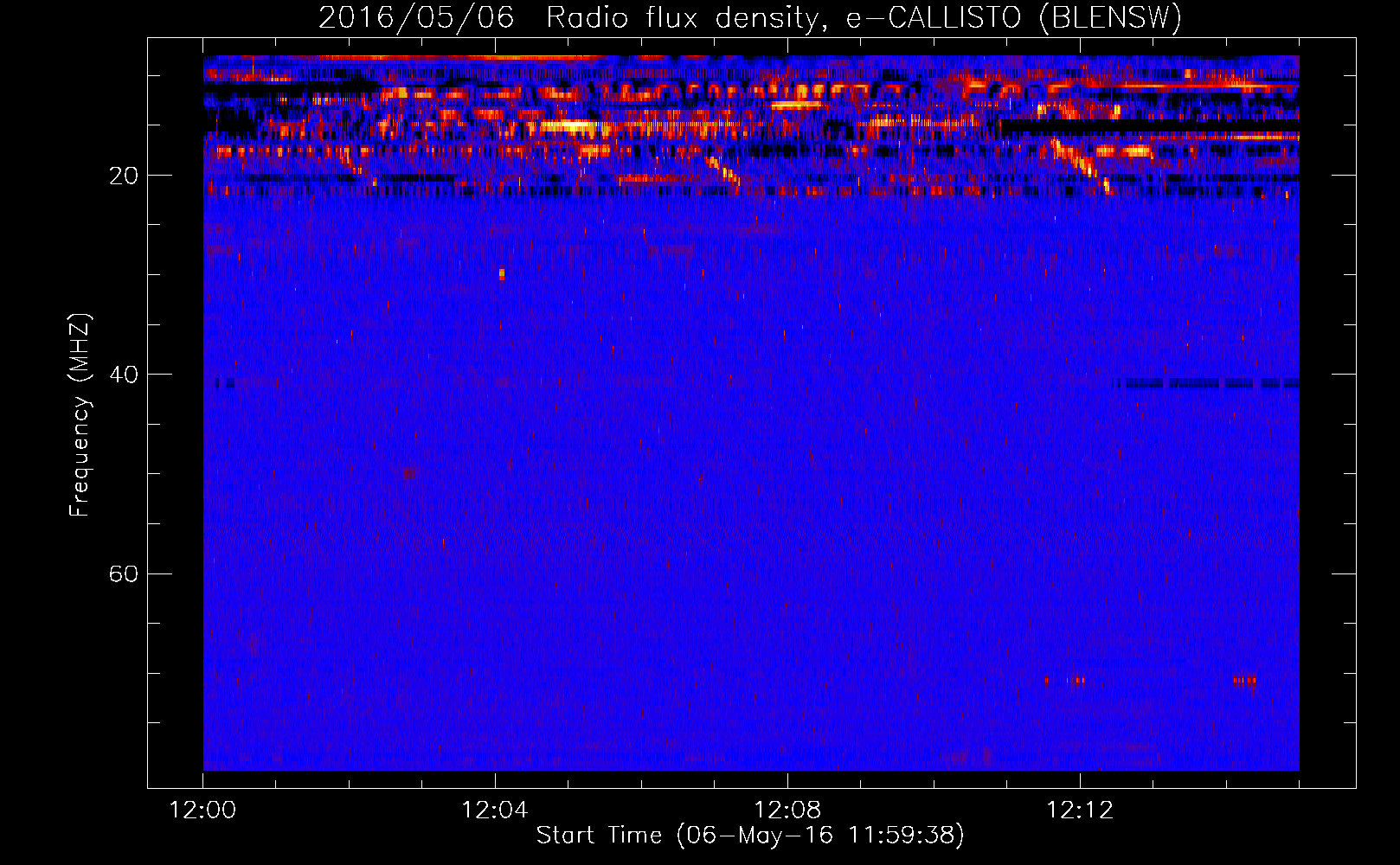Click the 12:04 time tick label
This screenshot has height=865, width=1400.
click(x=495, y=811)
